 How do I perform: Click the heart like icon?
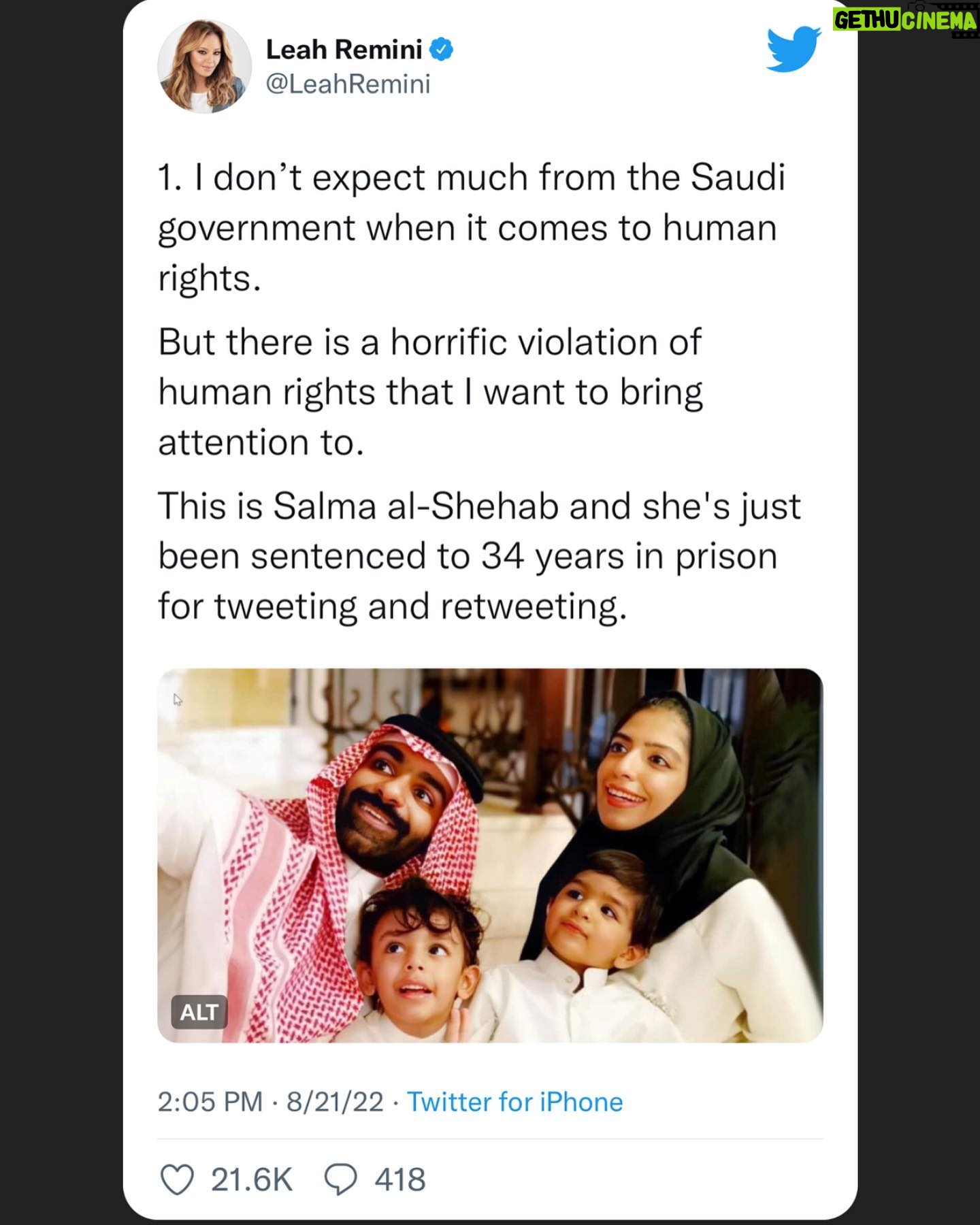click(177, 1179)
